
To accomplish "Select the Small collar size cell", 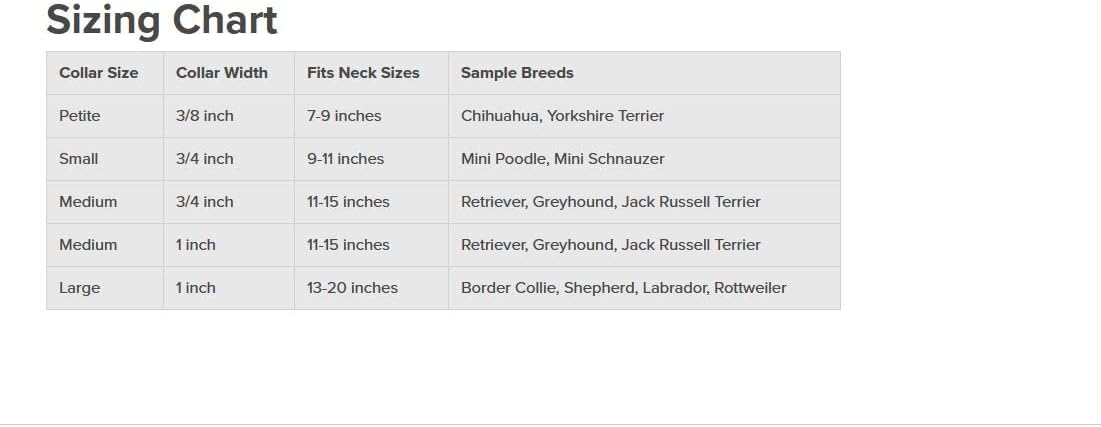I will point(79,159).
